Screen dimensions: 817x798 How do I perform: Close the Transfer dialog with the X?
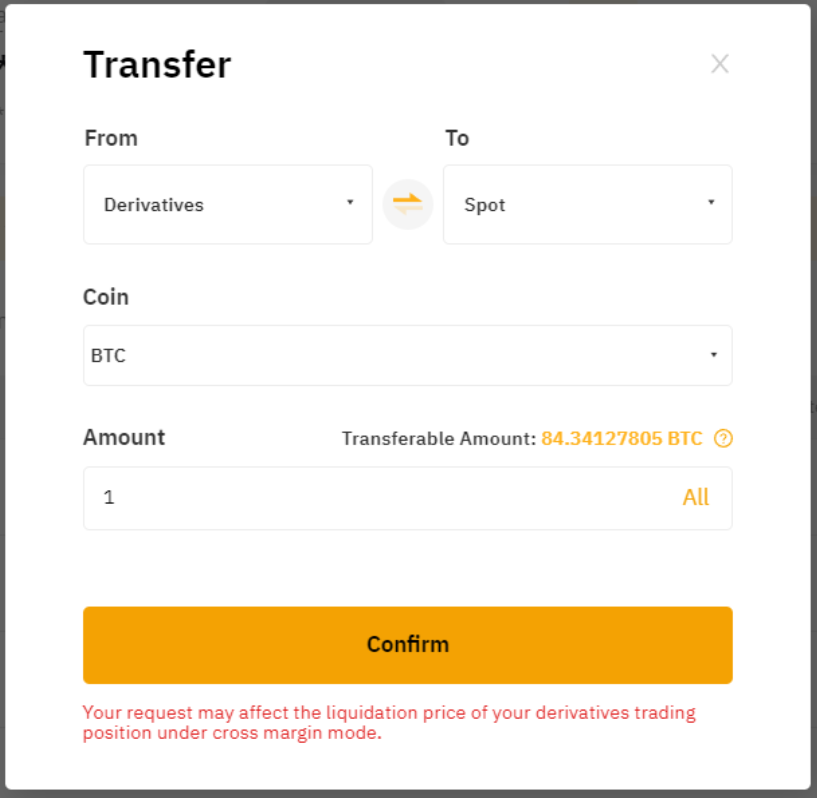click(x=719, y=64)
